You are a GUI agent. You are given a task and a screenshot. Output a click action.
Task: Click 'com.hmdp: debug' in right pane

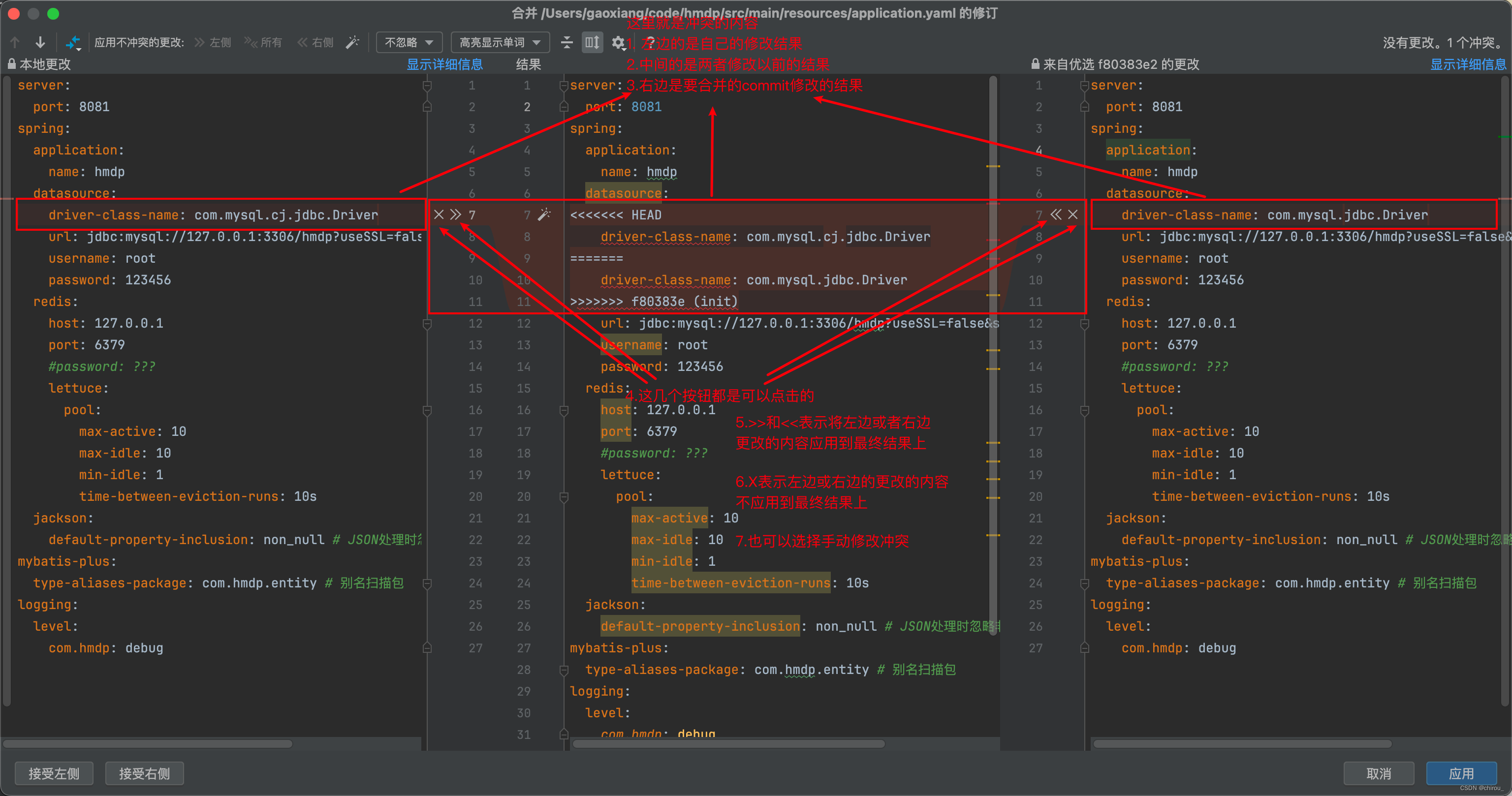[x=1179, y=648]
